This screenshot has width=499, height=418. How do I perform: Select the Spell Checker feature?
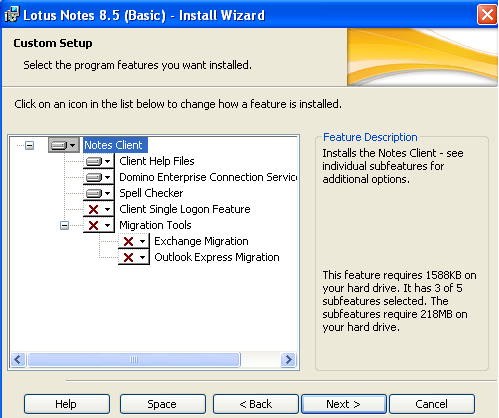151,193
